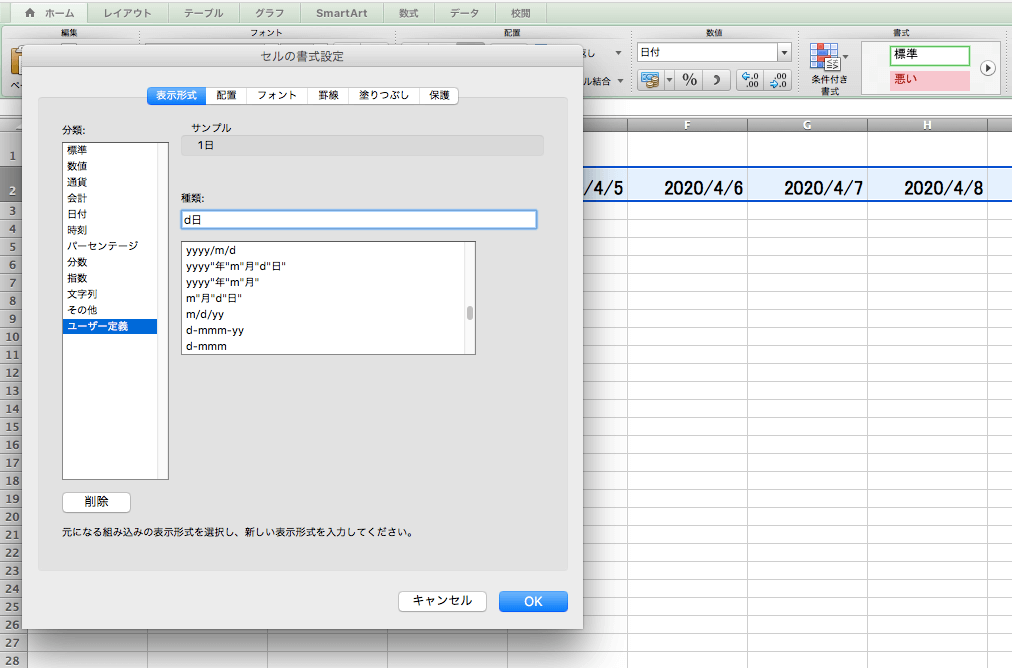Image resolution: width=1012 pixels, height=668 pixels.
Task: Select パーセンテージ in the category list
Action: (x=110, y=246)
